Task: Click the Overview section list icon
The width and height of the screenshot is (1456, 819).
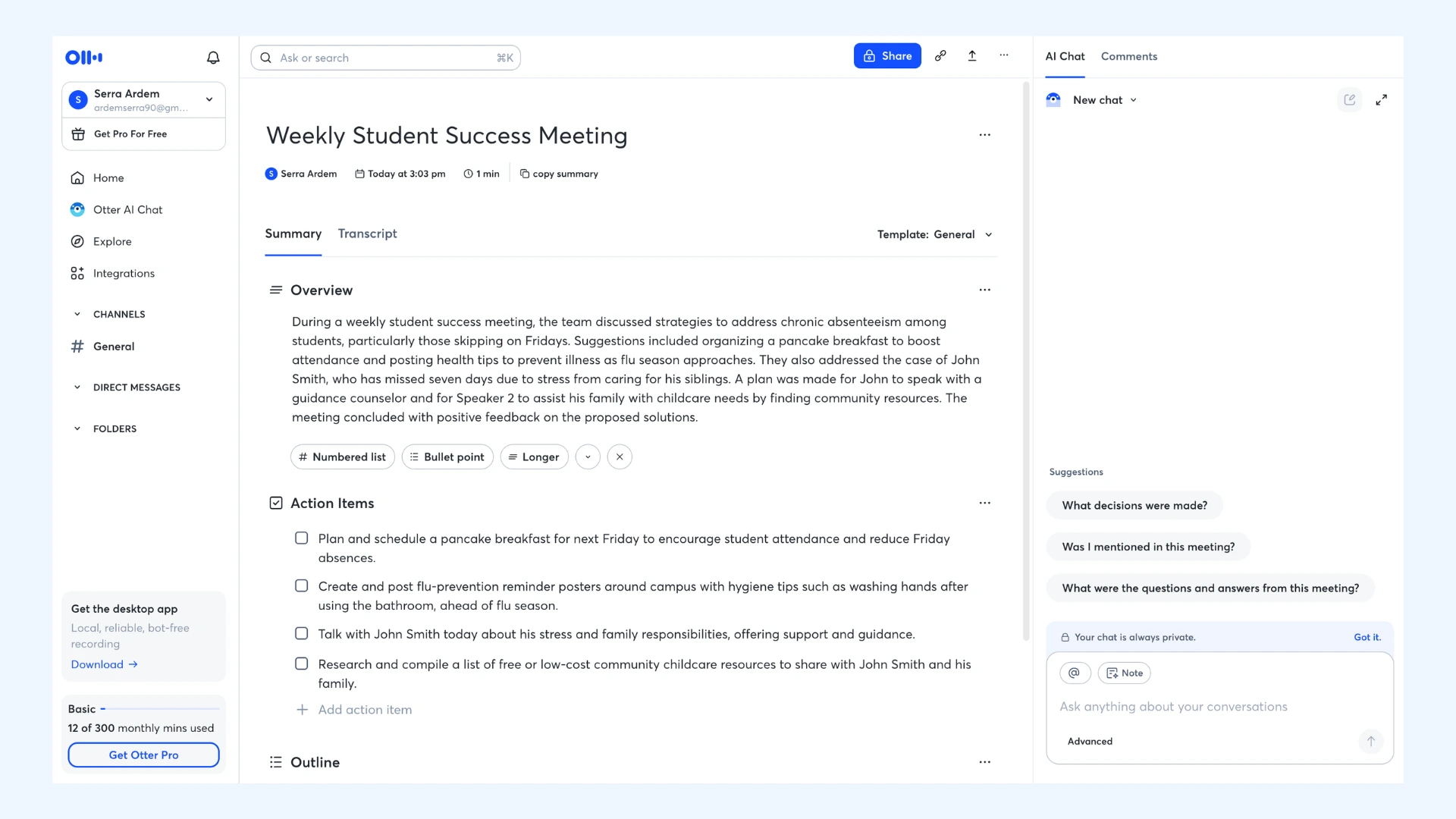Action: pos(276,290)
